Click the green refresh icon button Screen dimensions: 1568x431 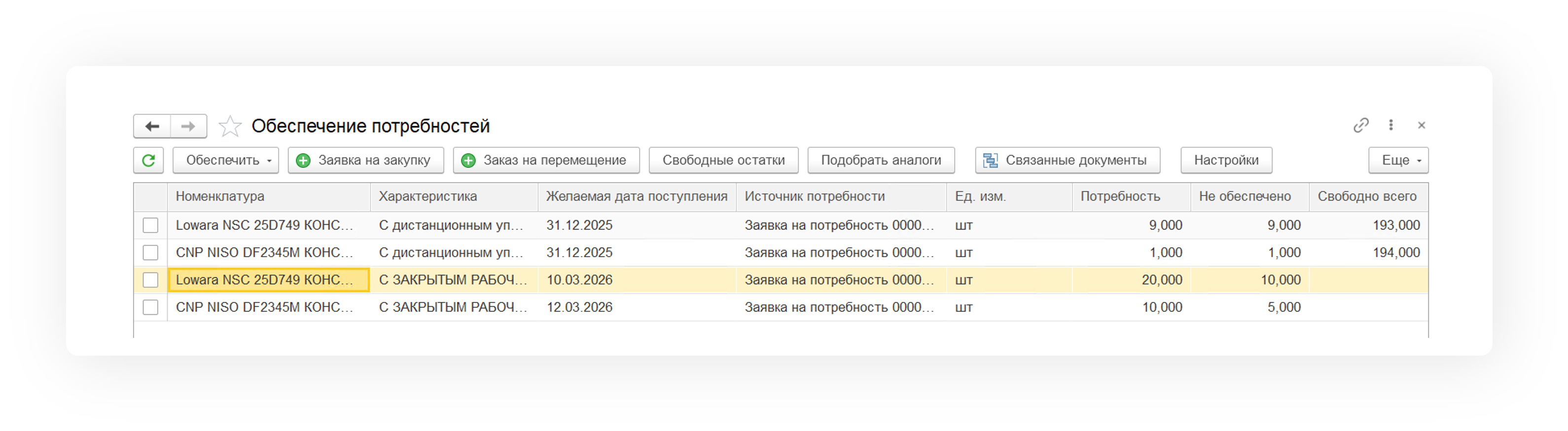pyautogui.click(x=148, y=161)
